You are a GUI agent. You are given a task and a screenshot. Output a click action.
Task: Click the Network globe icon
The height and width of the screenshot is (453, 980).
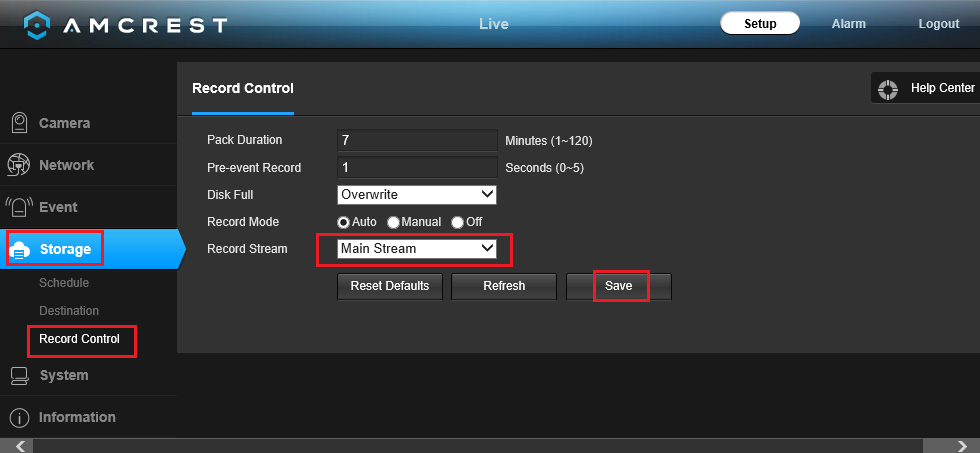(18, 165)
